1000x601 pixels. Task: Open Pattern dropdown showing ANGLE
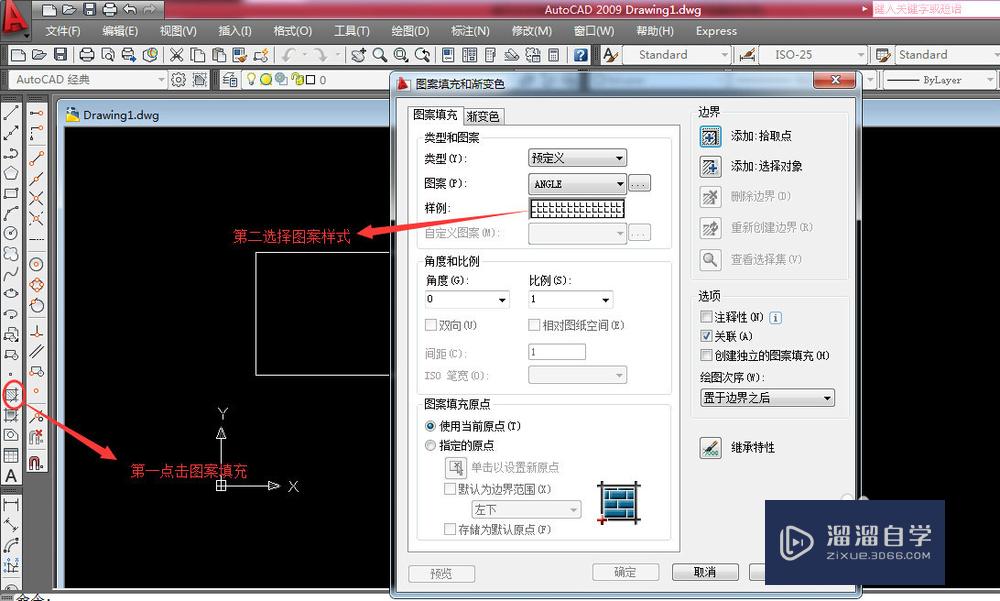pos(577,184)
